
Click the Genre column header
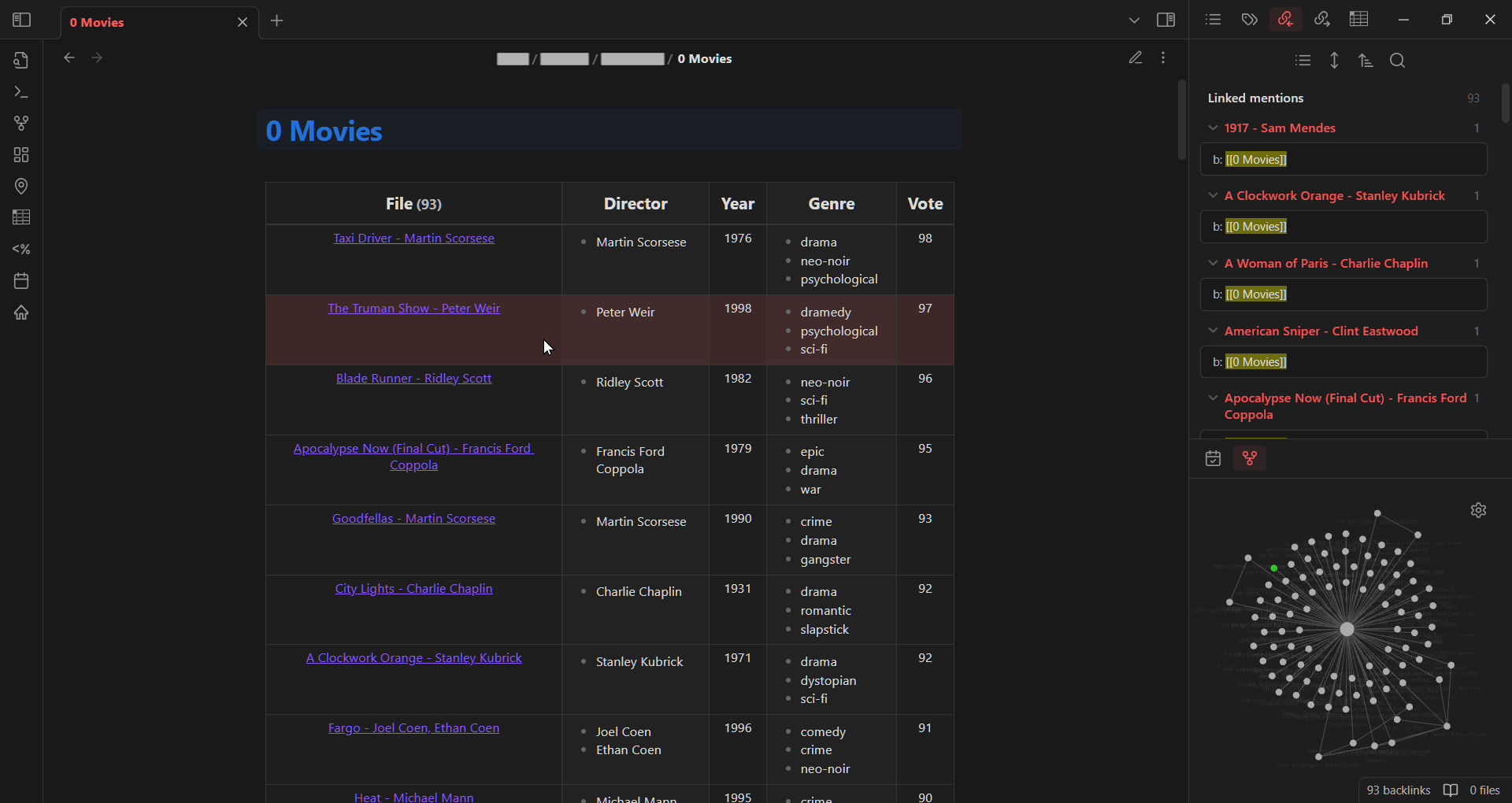[832, 204]
